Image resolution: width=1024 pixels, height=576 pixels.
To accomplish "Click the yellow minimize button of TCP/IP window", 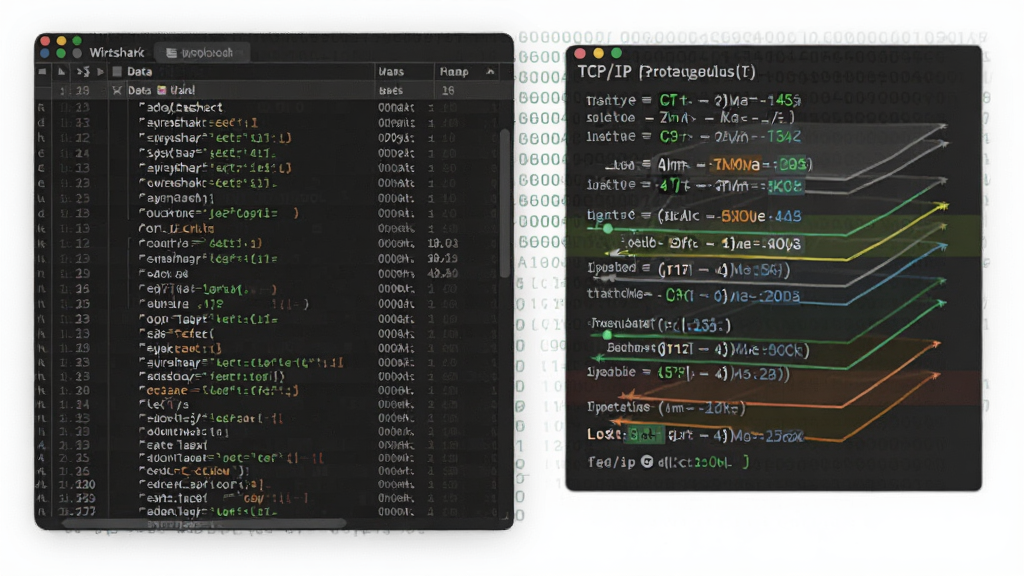I will click(x=598, y=53).
